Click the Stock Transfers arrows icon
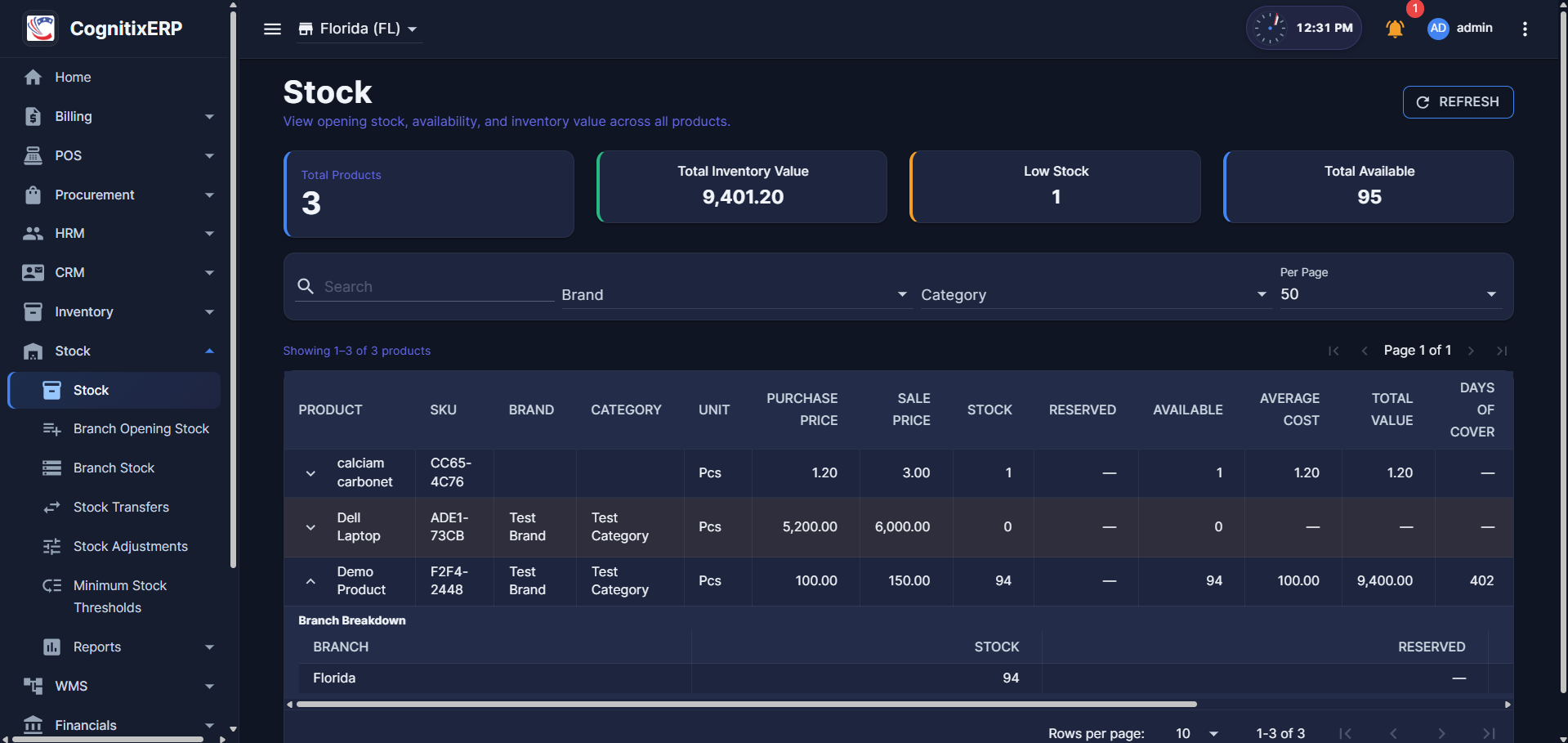The width and height of the screenshot is (1568, 743). point(51,507)
